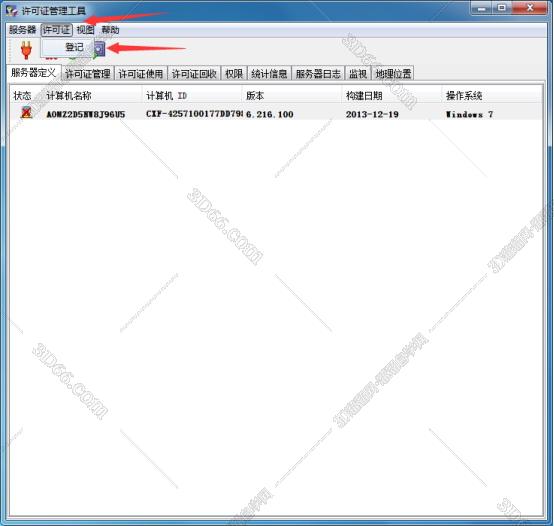Open the 许可证 menu
554x526 pixels.
coord(57,30)
